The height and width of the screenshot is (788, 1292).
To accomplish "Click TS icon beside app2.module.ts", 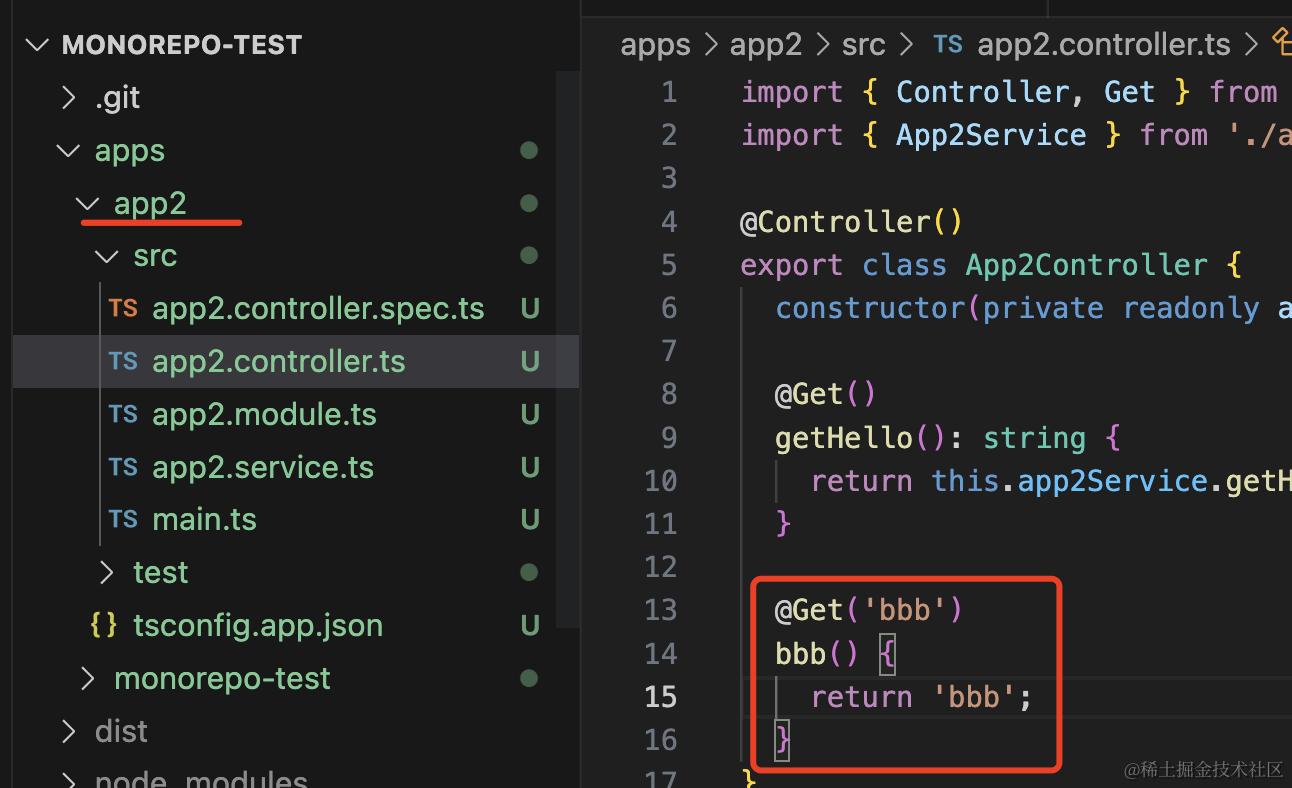I will (x=123, y=414).
